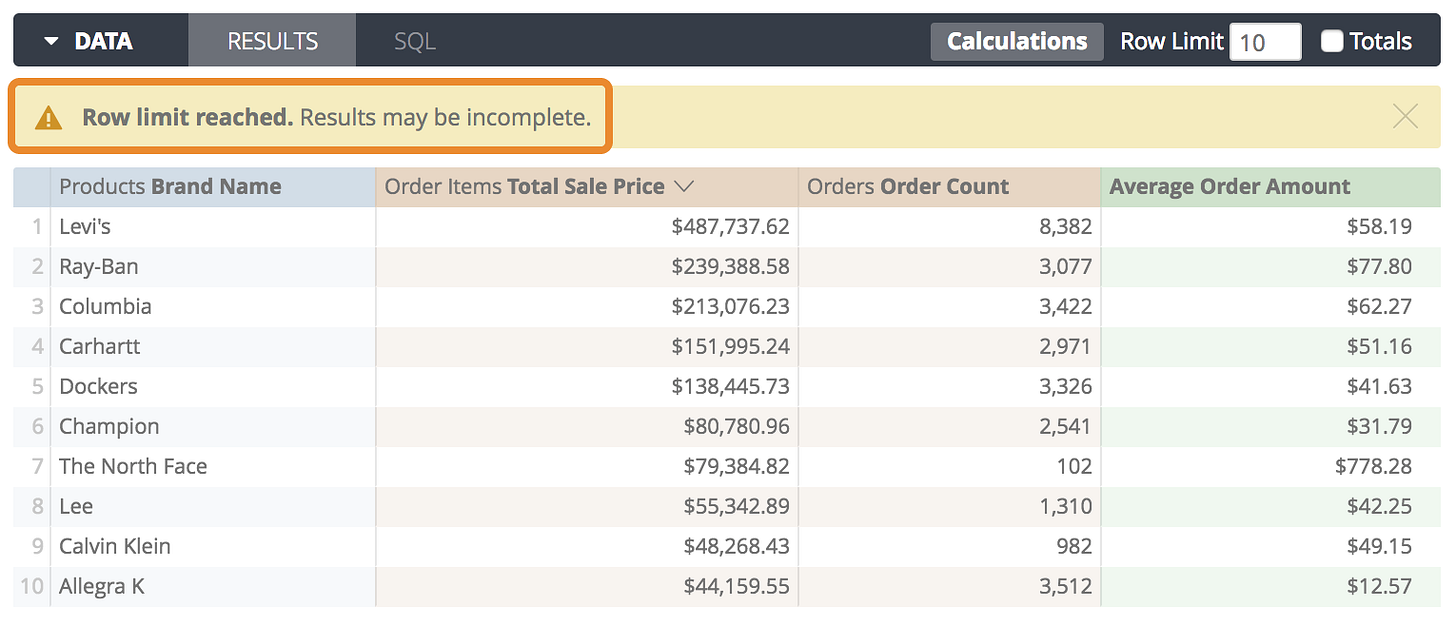This screenshot has width=1456, height=624.
Task: Click The North Face brand cell
Action: (x=213, y=467)
